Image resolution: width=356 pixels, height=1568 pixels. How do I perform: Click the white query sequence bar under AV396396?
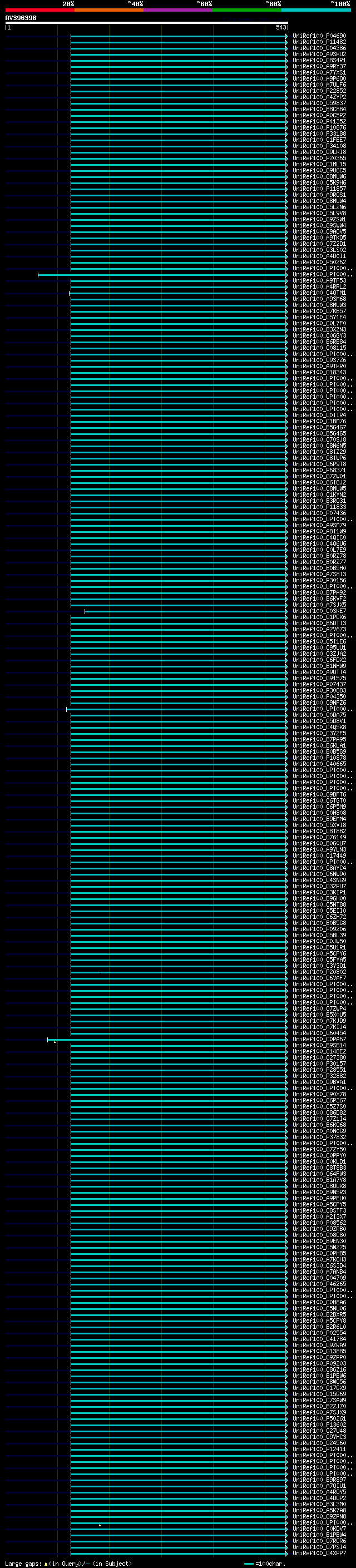point(147,23)
